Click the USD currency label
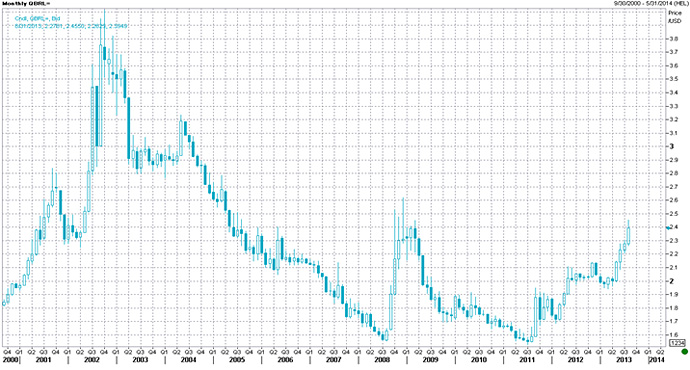690x370 pixels. pyautogui.click(x=675, y=21)
